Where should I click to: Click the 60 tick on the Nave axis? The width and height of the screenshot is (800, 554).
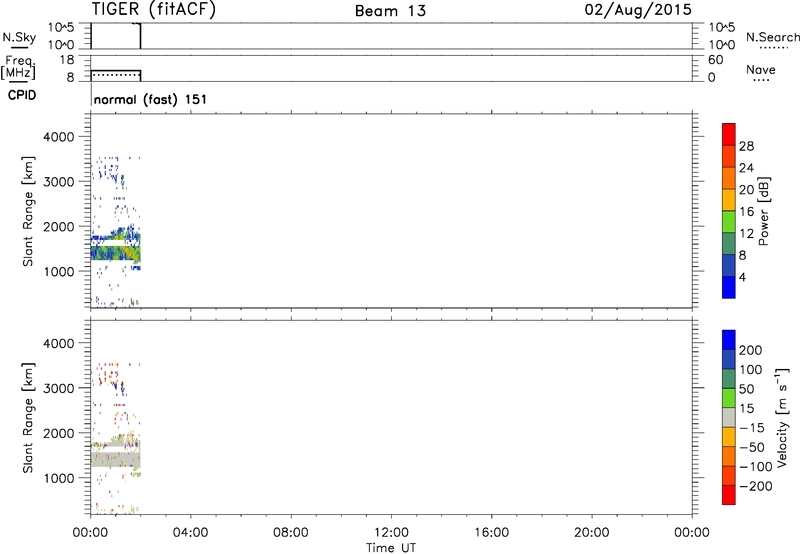coord(716,60)
